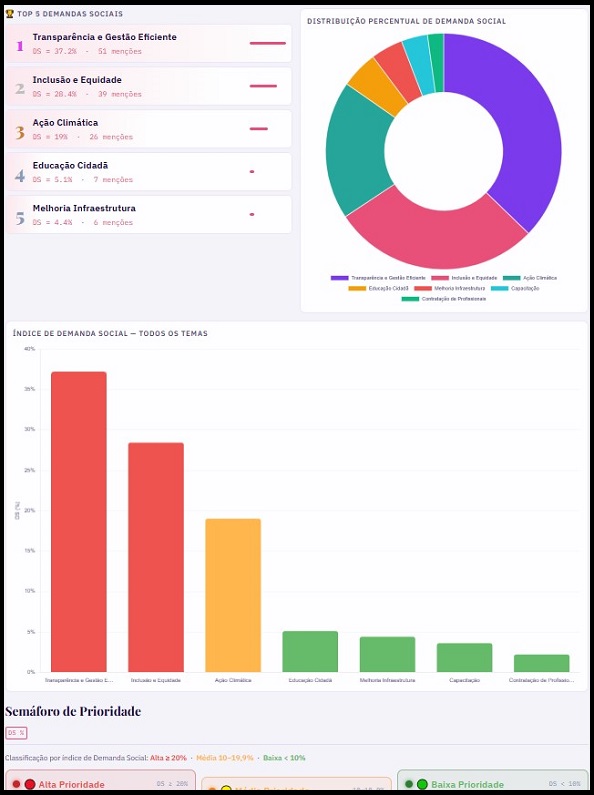Screen dimensions: 594x795
Task: Toggle teal Ação Climática legend swatch
Action: click(511, 278)
